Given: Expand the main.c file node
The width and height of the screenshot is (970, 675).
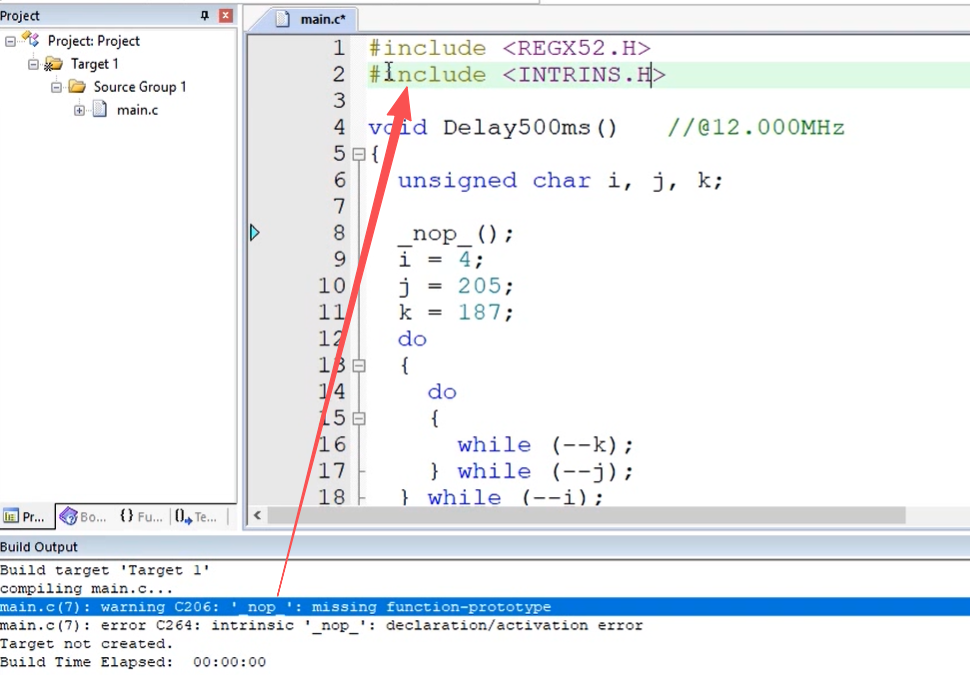Looking at the screenshot, I should 79,111.
